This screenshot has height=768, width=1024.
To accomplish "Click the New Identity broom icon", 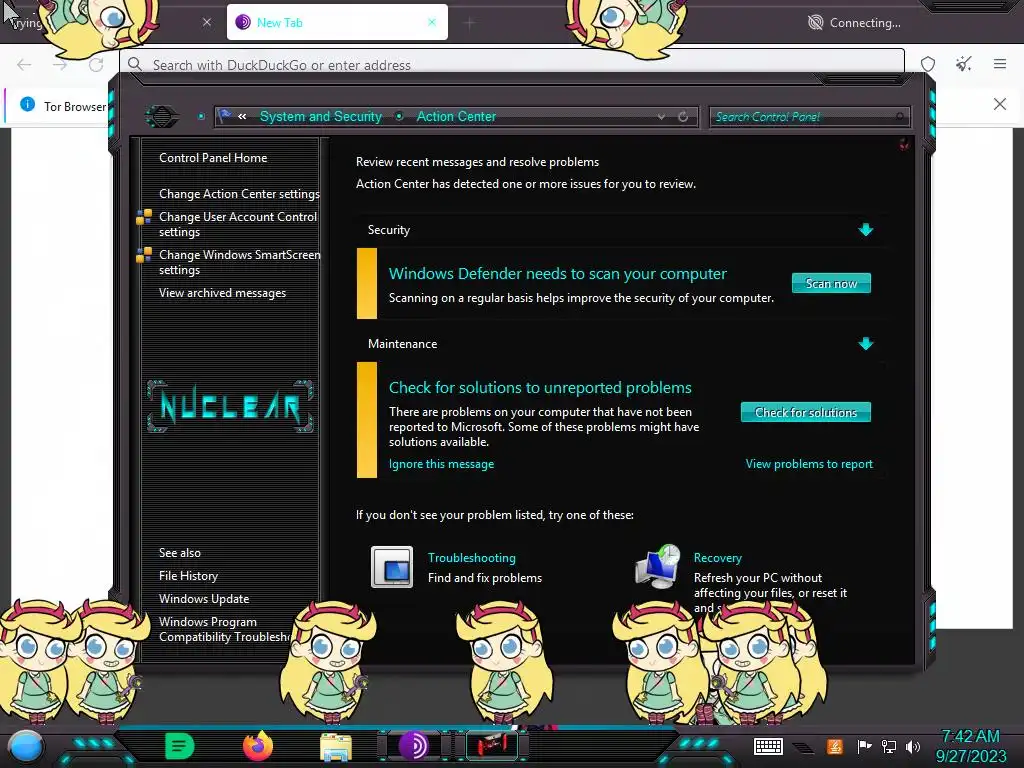I will coord(963,64).
